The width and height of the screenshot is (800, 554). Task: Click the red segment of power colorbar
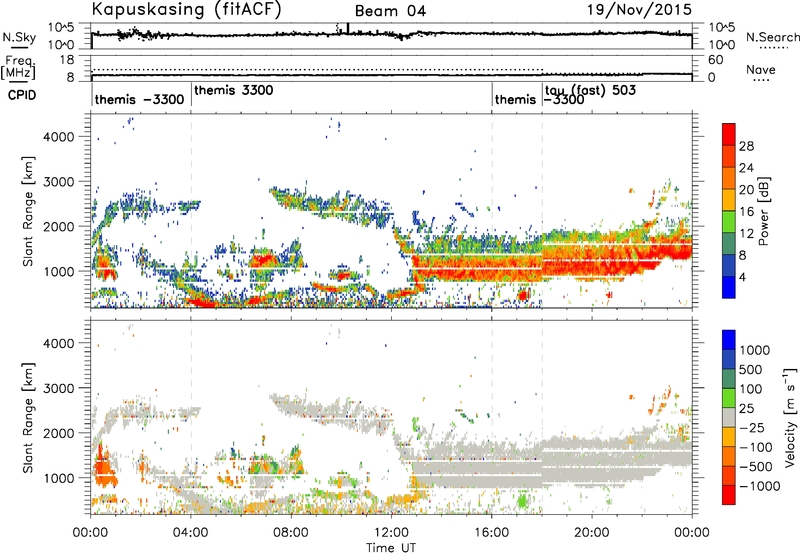(x=729, y=135)
